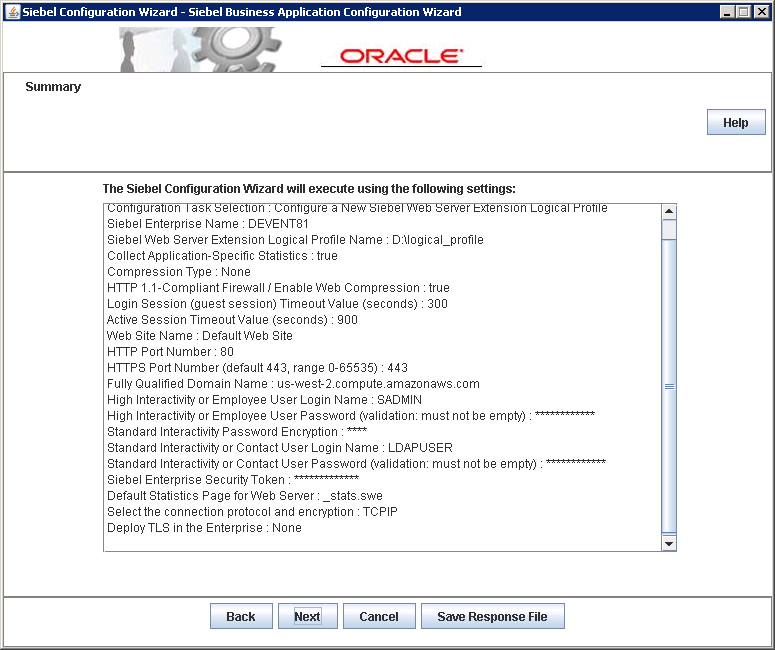Click the Help button
775x650 pixels.
pos(736,122)
